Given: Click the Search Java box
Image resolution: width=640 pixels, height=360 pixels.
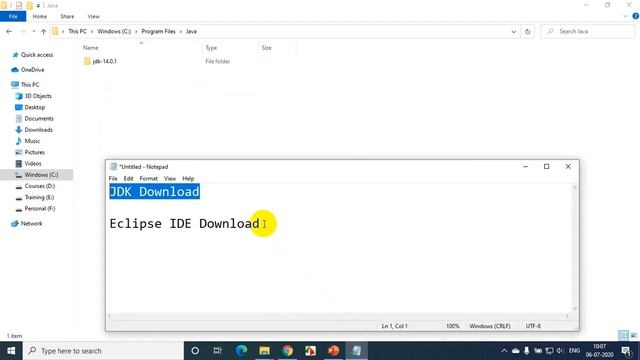Looking at the screenshot, I should click(x=588, y=31).
